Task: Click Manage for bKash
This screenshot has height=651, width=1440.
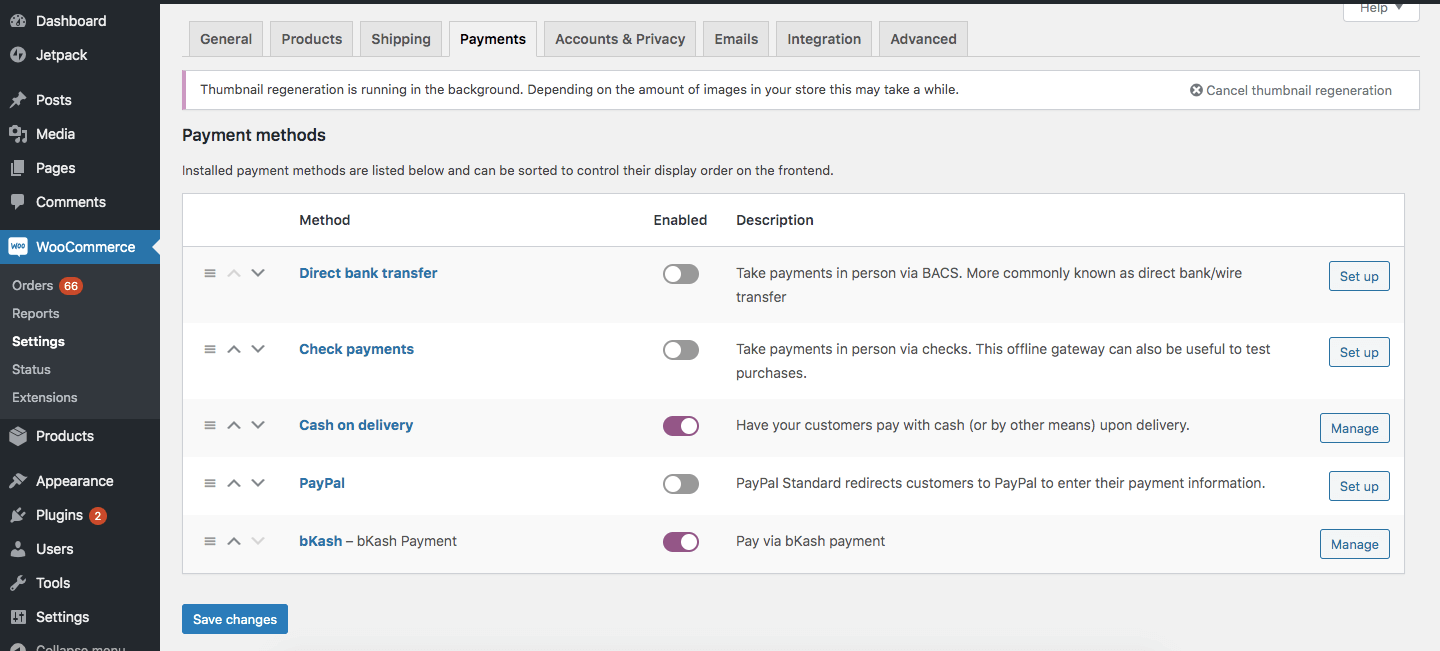Action: [x=1355, y=544]
